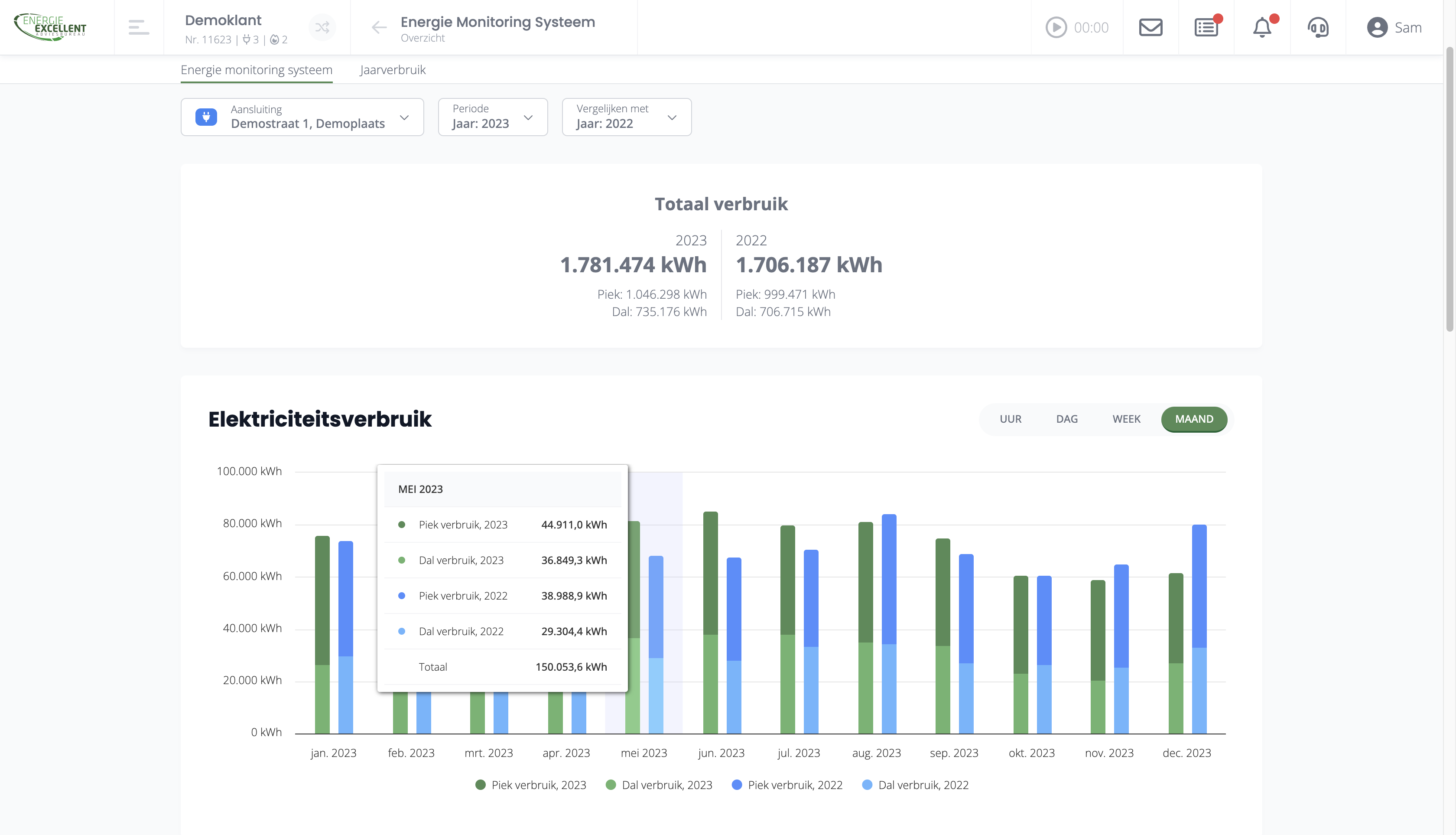Start the timer play button

click(1056, 27)
